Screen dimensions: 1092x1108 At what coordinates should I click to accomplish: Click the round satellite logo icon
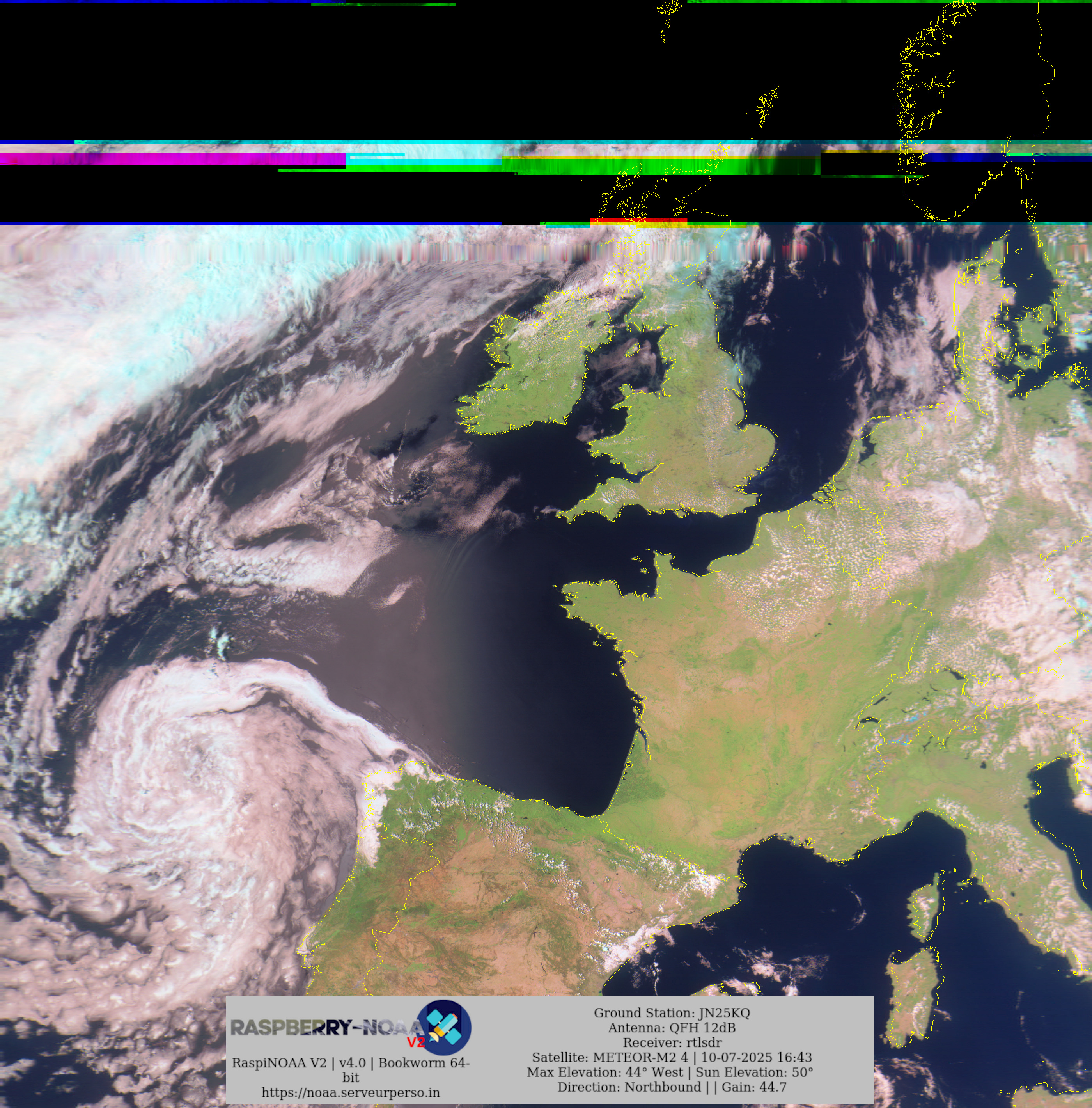tap(444, 1027)
